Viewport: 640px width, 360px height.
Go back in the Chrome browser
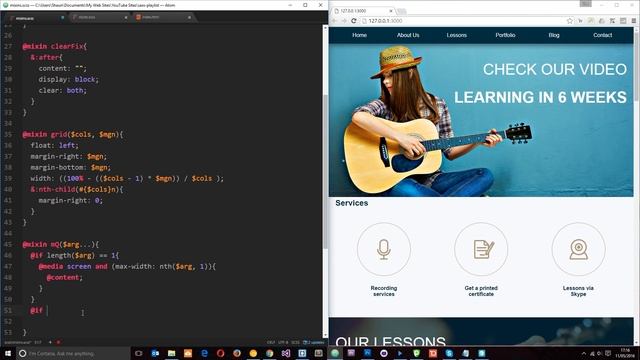click(x=334, y=21)
